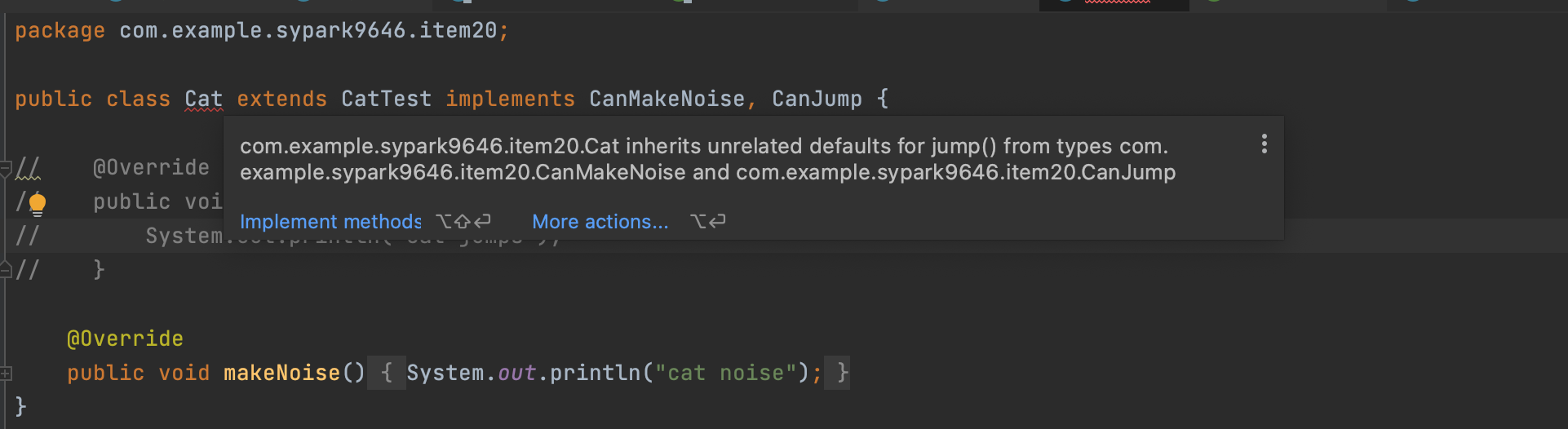This screenshot has width=1568, height=429.
Task: Select the active editor tab with red underline
Action: (x=1114, y=4)
